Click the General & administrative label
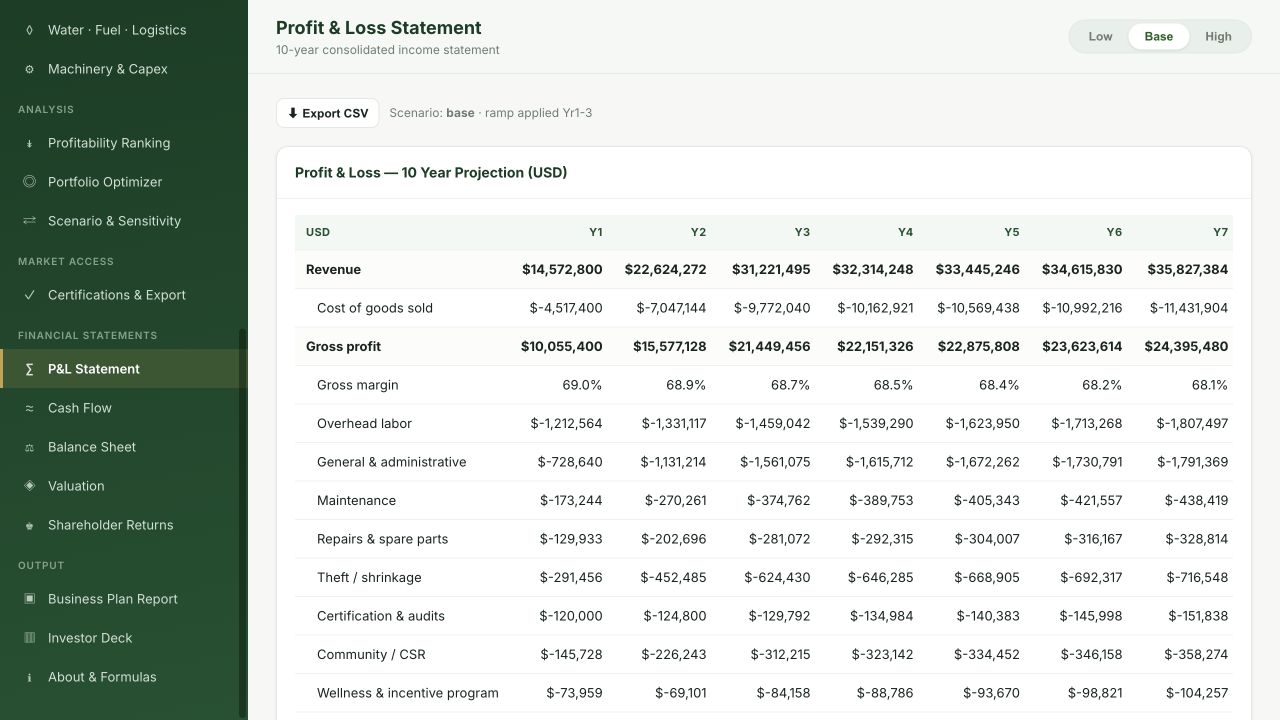Screen dimensions: 1280x720 click(392, 462)
